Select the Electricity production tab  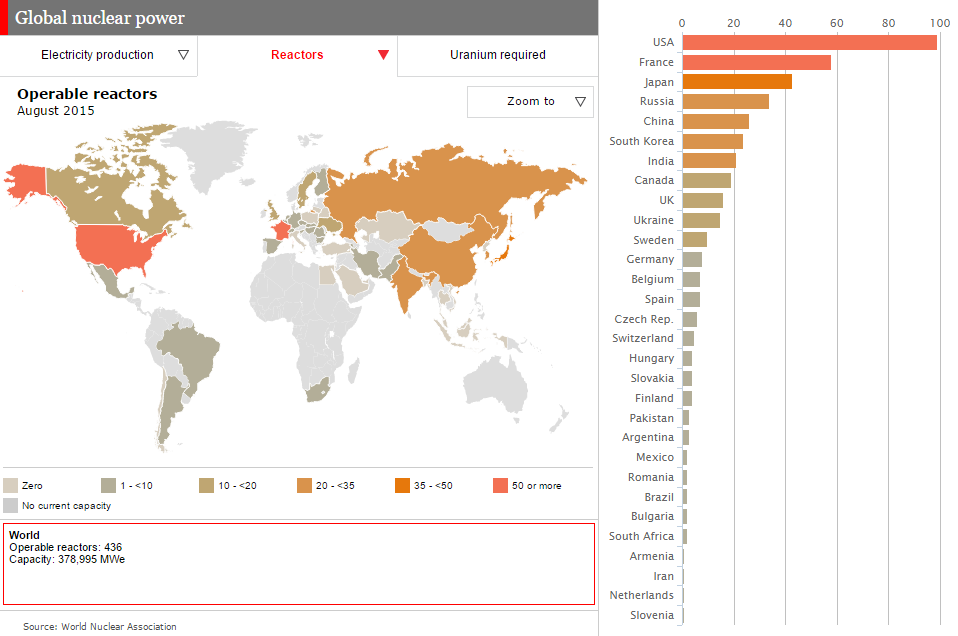click(x=98, y=55)
